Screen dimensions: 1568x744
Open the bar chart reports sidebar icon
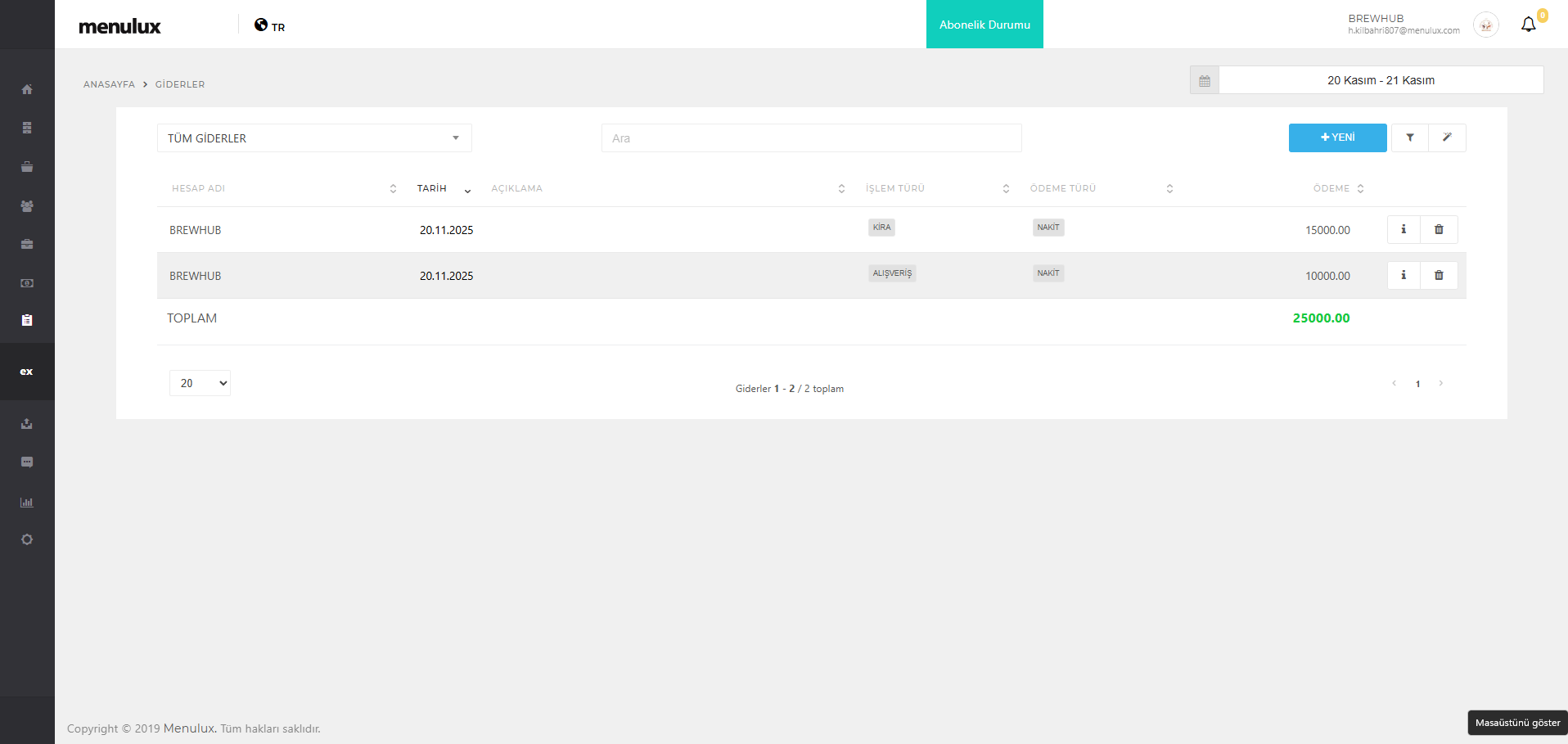[x=27, y=502]
